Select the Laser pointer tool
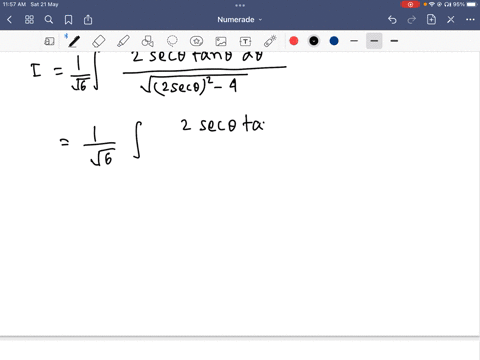Image resolution: width=480 pixels, height=360 pixels. 270,41
